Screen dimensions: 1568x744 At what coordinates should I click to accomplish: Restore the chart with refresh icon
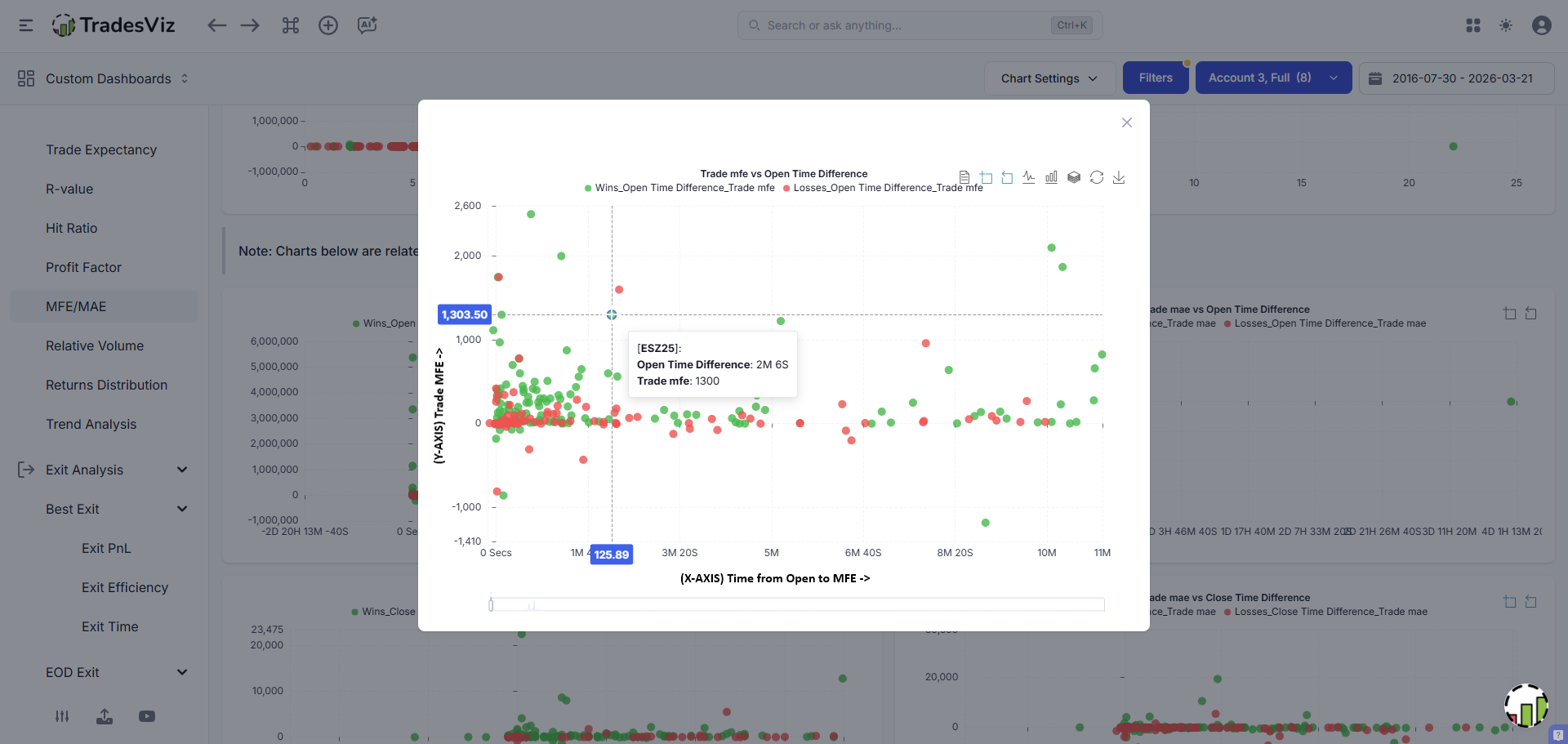coord(1097,177)
